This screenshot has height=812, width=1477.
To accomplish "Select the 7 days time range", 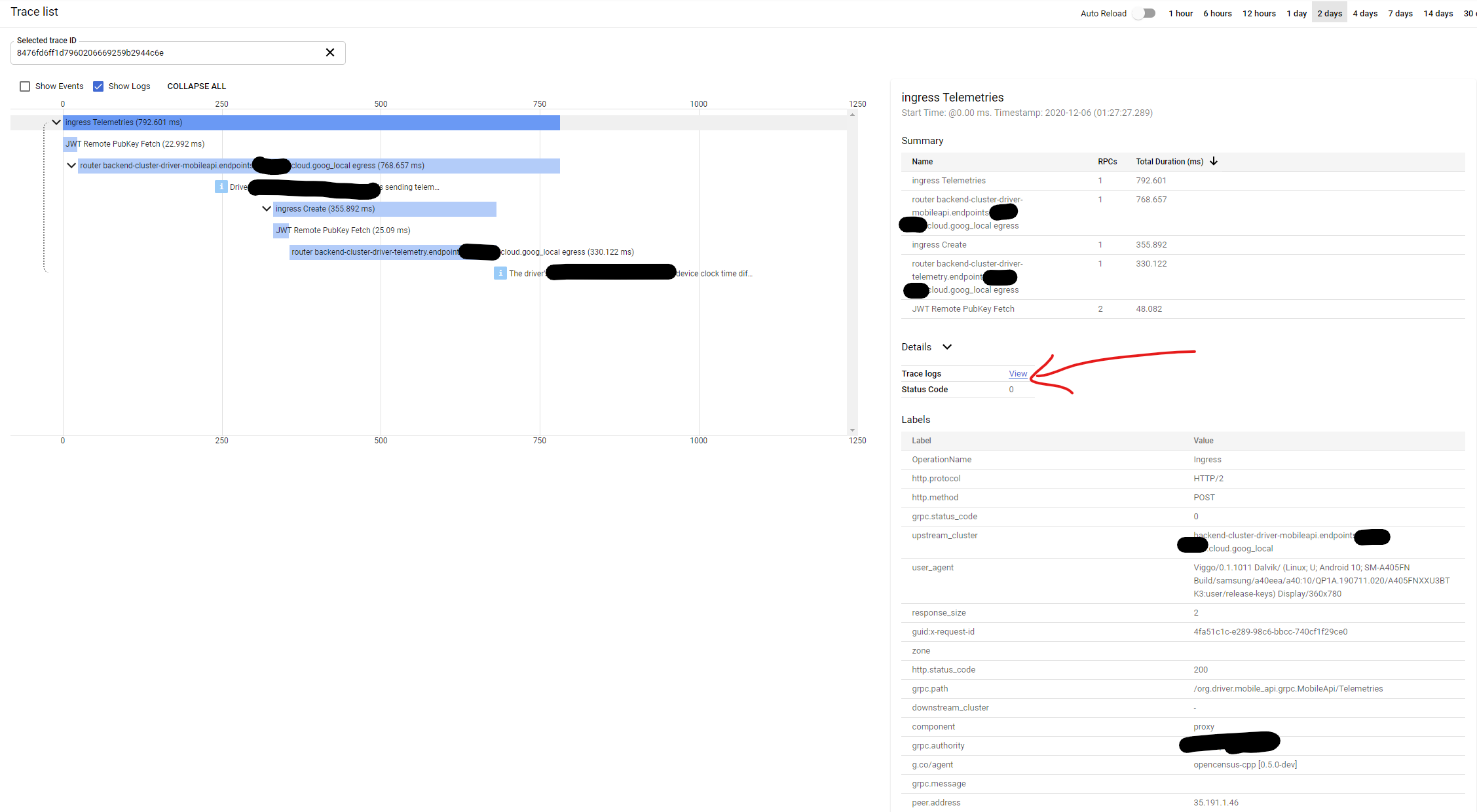I will pos(1400,12).
